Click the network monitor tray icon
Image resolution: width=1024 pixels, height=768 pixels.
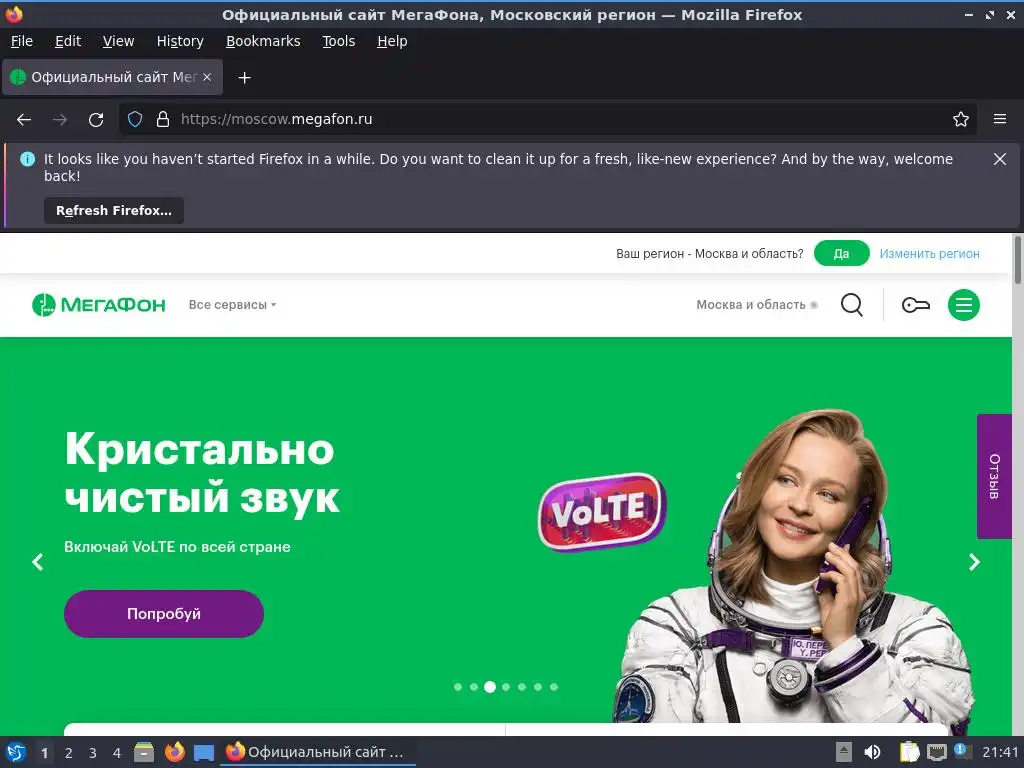coord(936,752)
